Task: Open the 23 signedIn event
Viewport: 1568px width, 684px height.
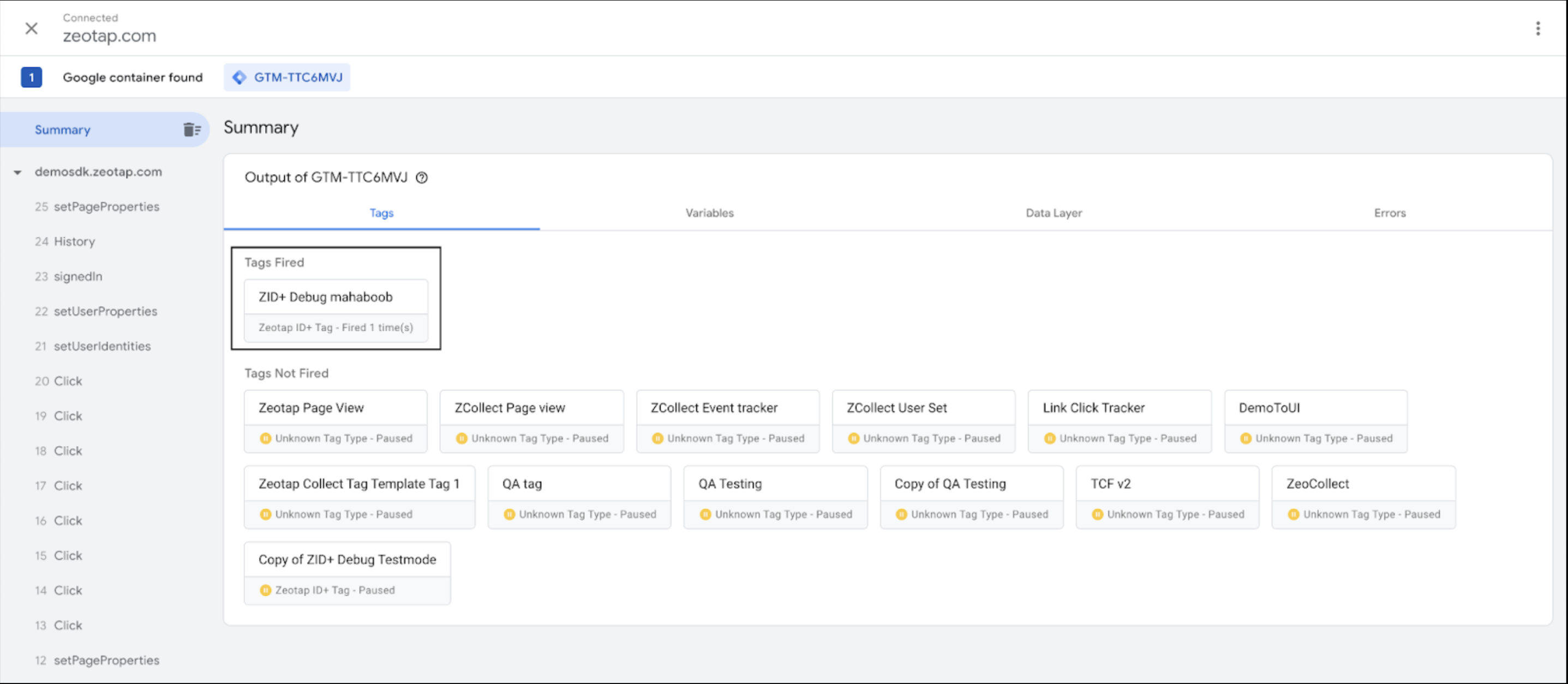Action: (77, 277)
